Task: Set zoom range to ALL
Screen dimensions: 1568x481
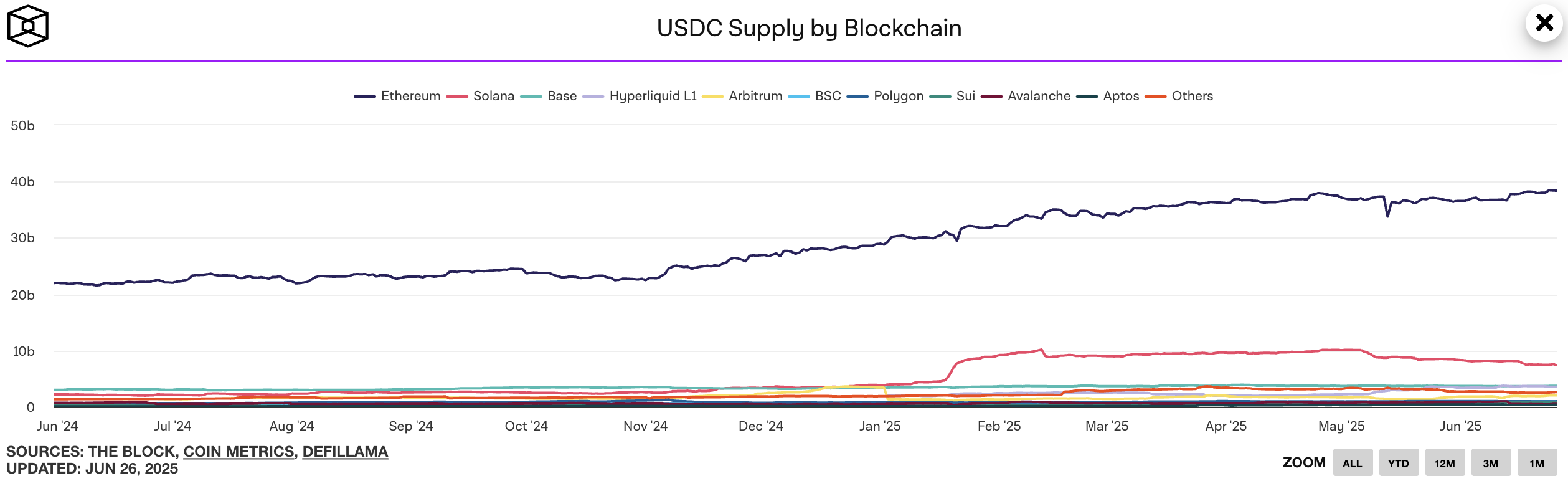Action: pyautogui.click(x=1353, y=463)
